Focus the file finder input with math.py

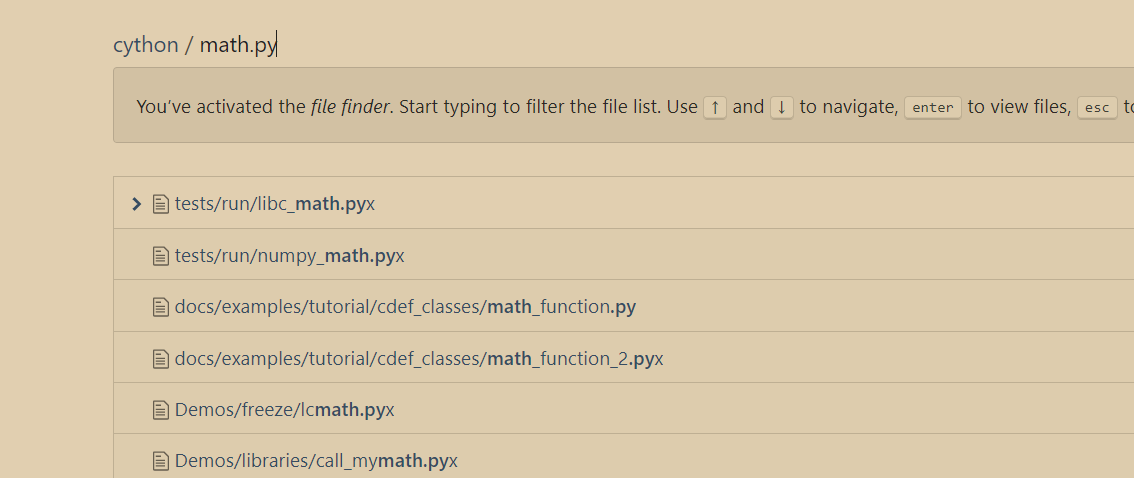238,45
